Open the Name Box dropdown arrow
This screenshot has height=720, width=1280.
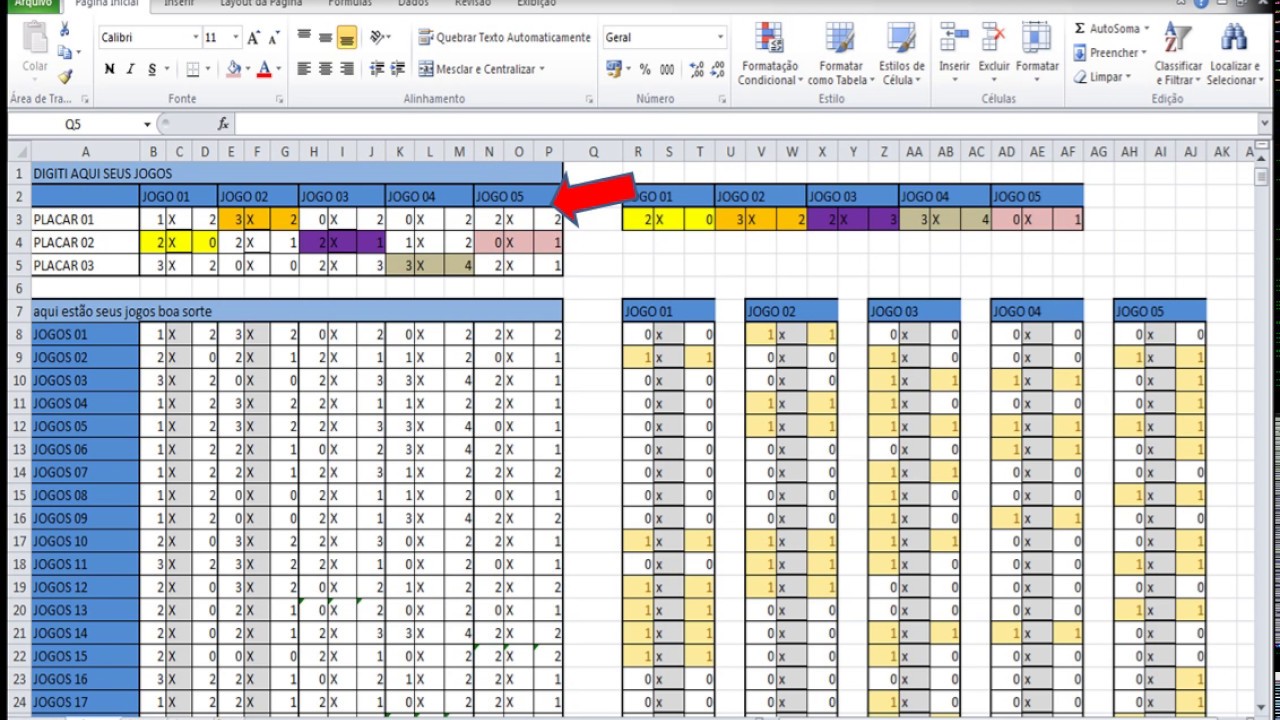coord(147,124)
